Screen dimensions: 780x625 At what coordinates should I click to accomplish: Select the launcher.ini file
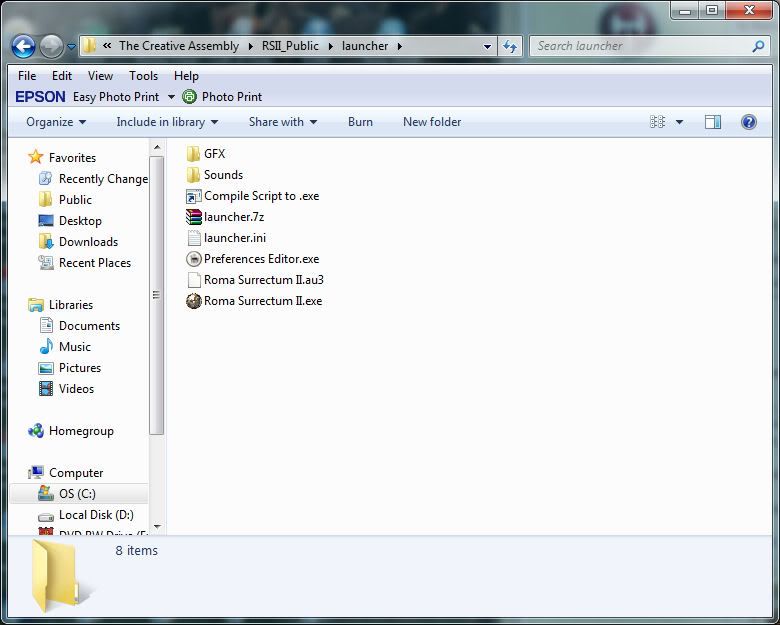[234, 238]
